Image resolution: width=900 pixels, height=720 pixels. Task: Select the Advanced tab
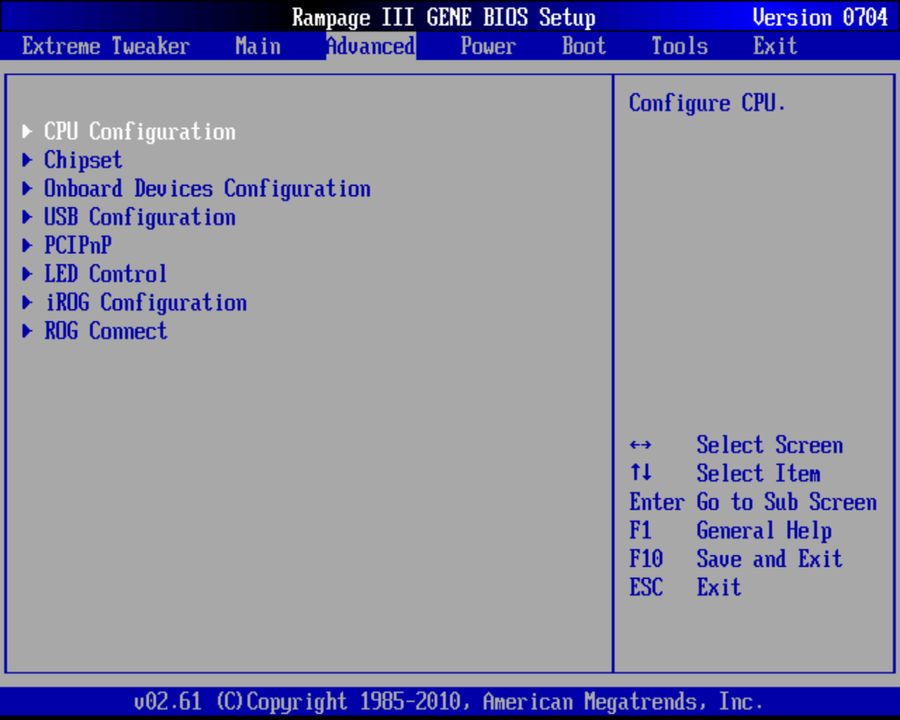click(371, 46)
